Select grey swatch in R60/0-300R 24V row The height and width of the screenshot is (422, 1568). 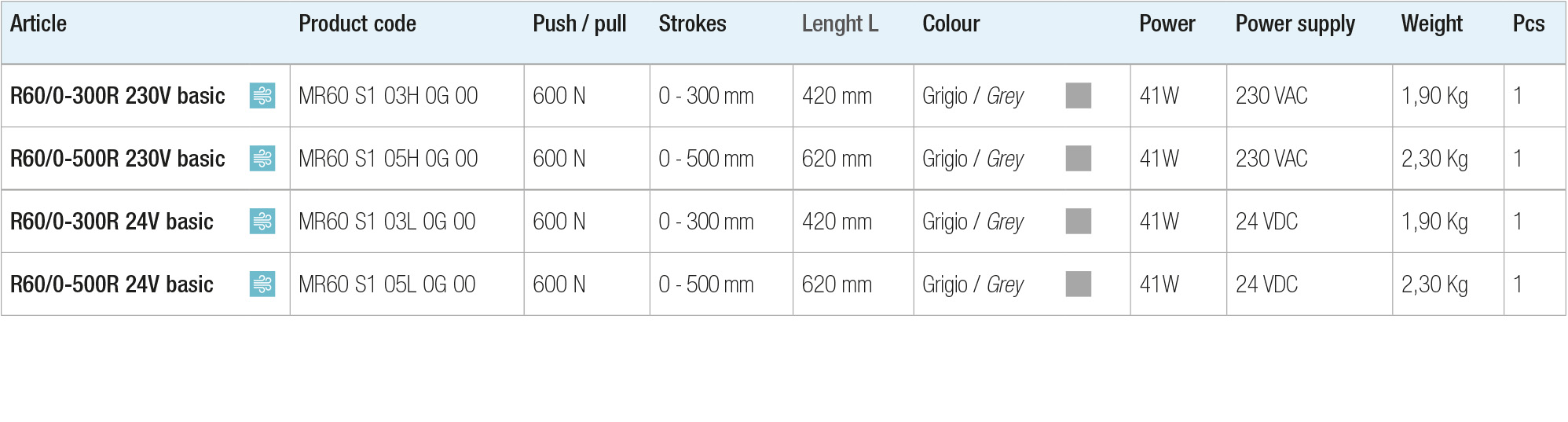(x=1079, y=222)
